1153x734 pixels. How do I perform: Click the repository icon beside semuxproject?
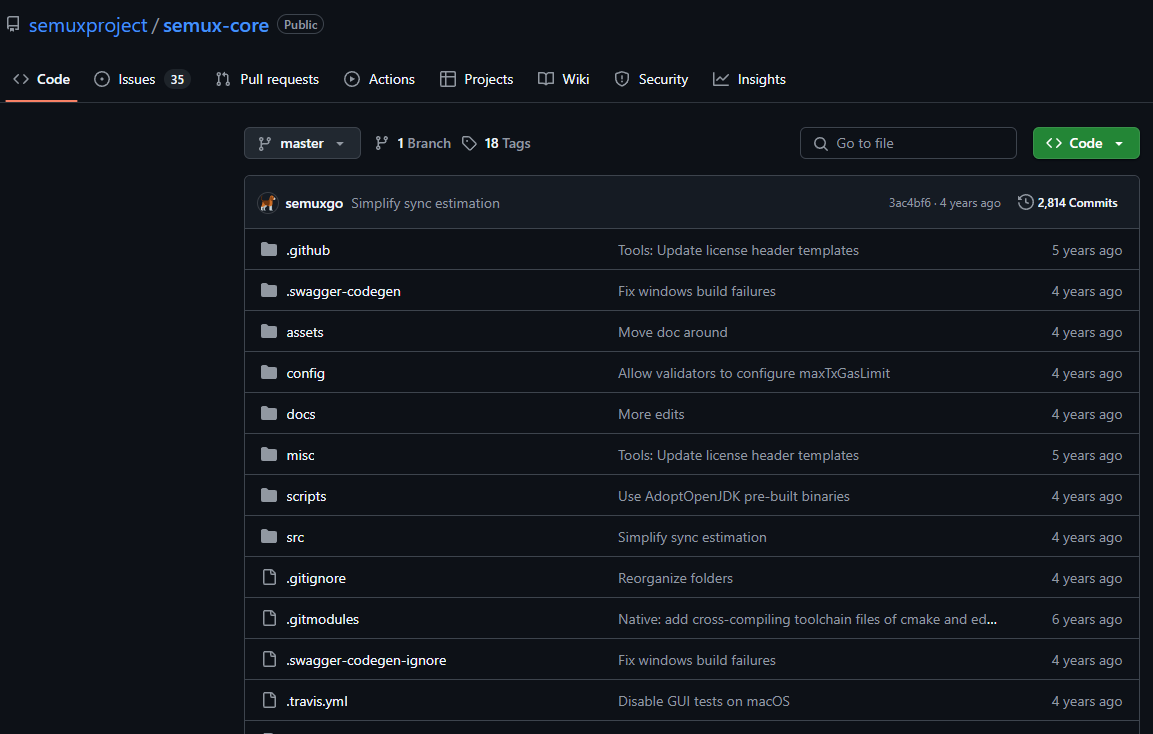pos(13,25)
